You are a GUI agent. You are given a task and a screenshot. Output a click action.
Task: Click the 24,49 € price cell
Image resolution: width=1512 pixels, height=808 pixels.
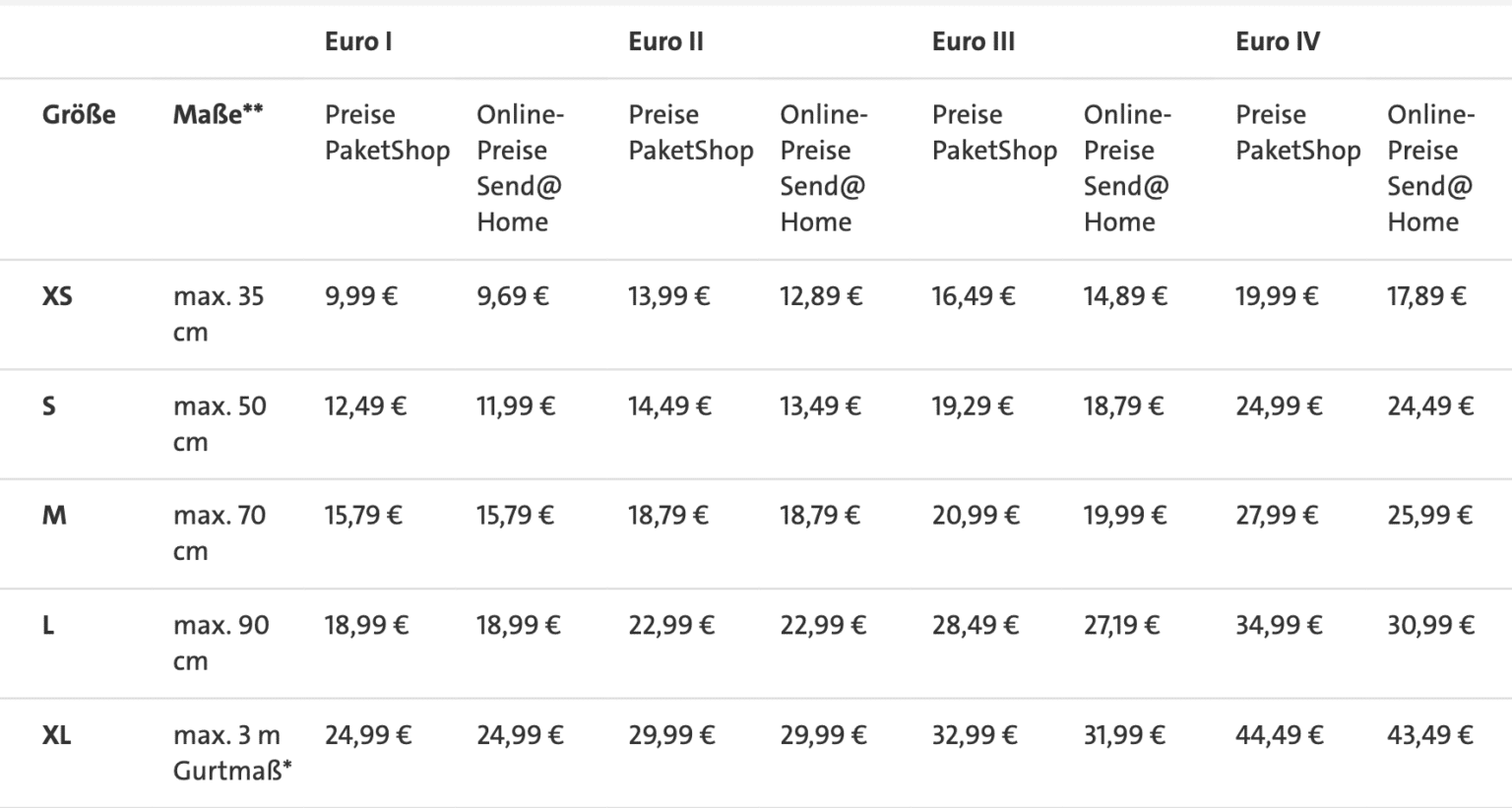coord(1429,406)
